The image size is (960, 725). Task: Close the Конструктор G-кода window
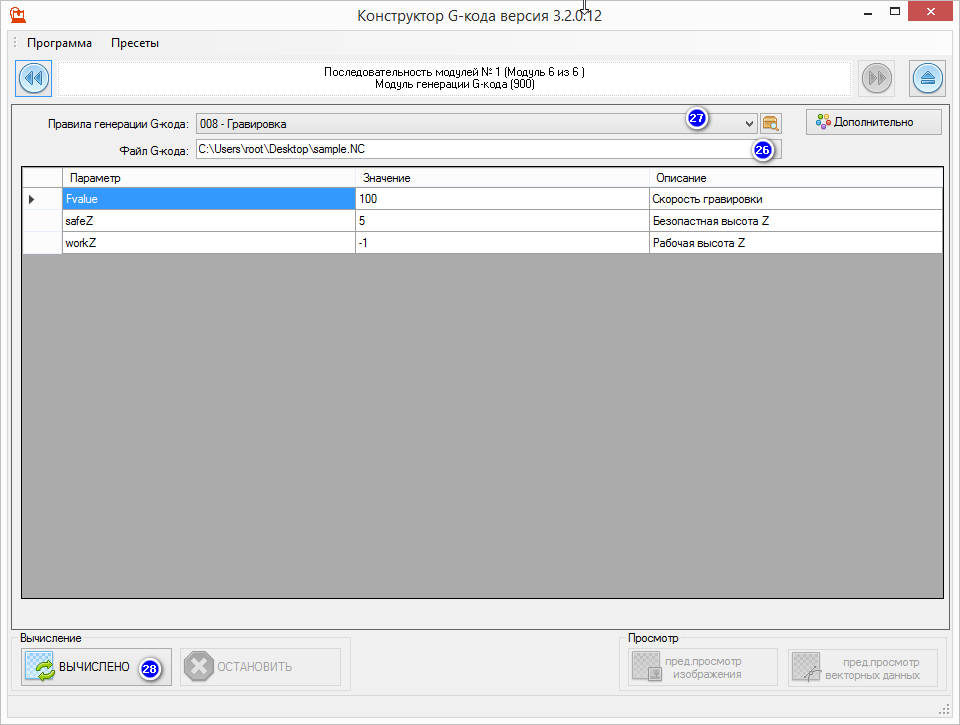931,12
